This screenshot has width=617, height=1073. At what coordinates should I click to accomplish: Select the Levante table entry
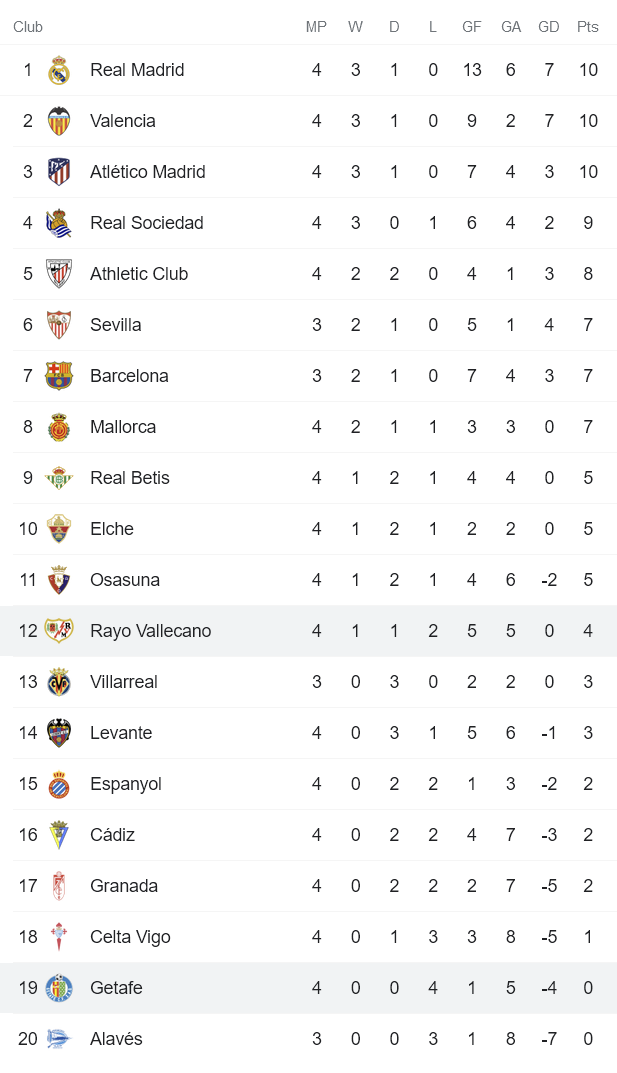(x=121, y=733)
